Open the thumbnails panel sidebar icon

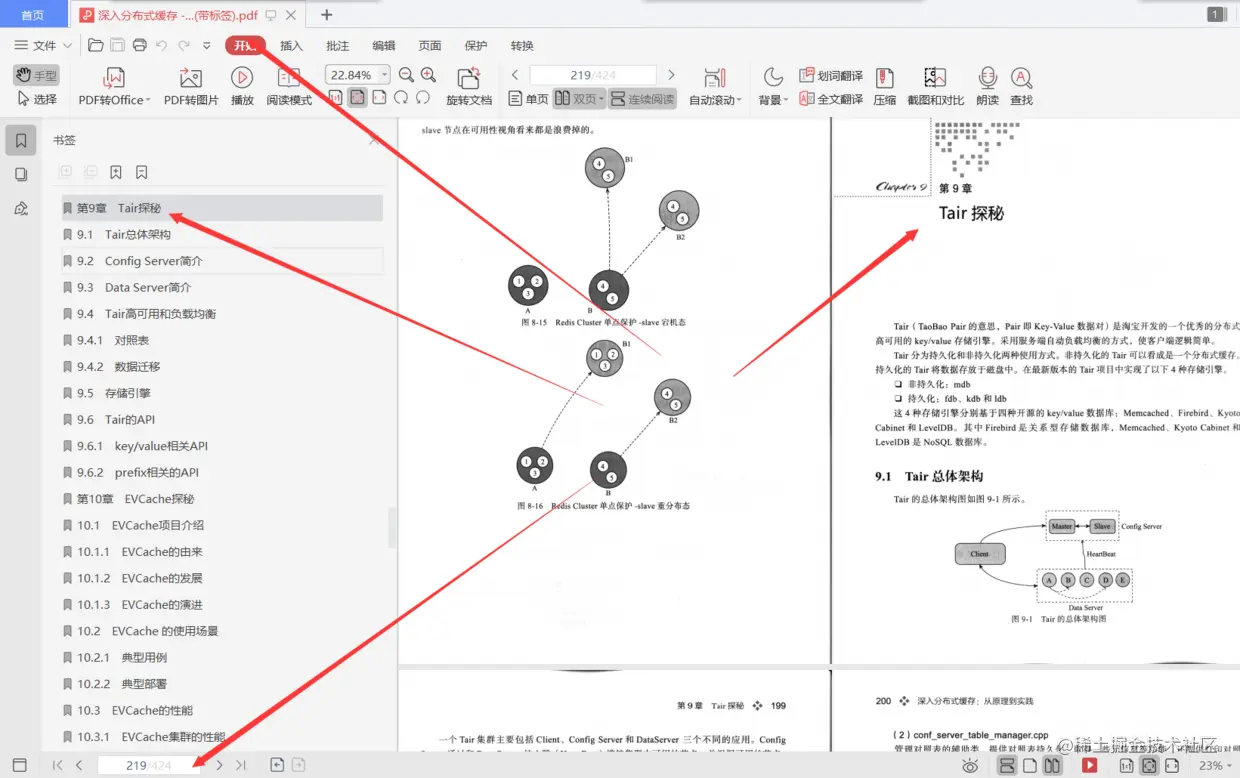[21, 174]
